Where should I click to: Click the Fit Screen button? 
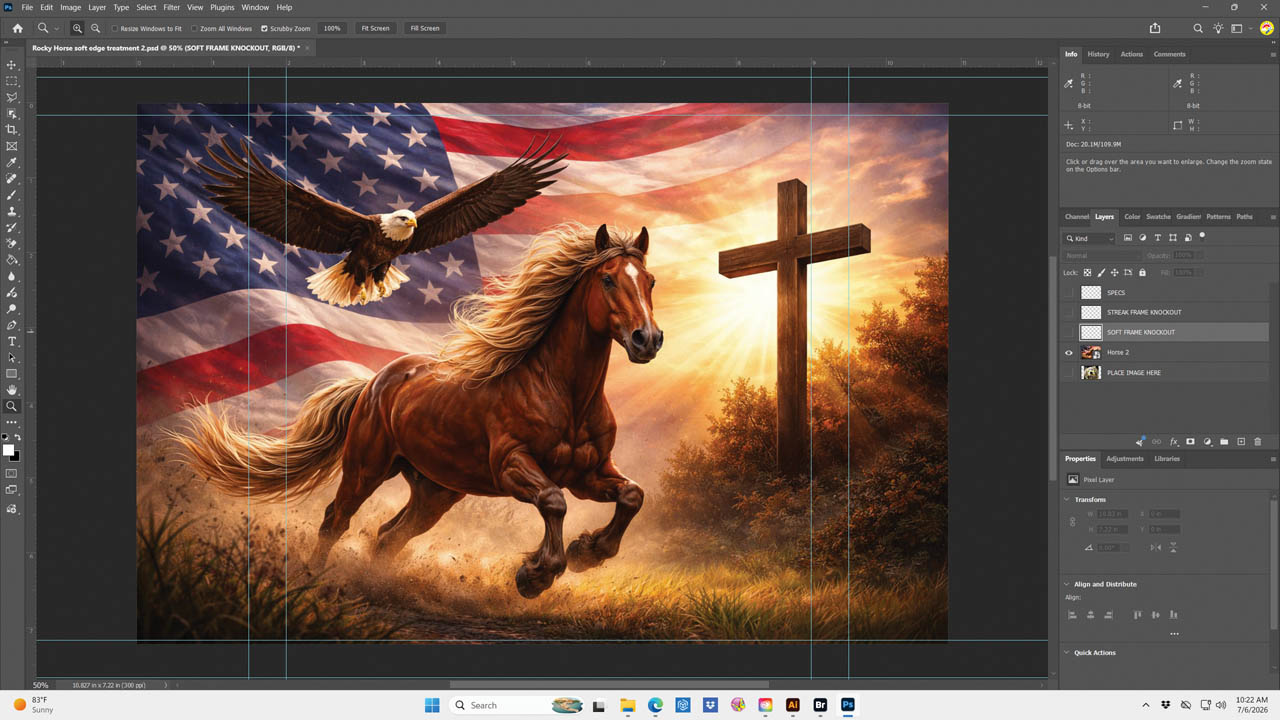(x=375, y=28)
